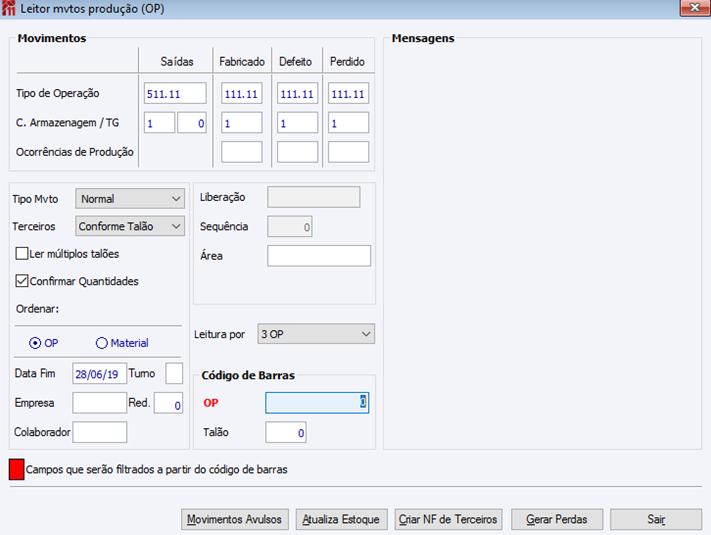711x535 pixels.
Task: Click Campos que serão filtrados legend text
Action: [x=156, y=469]
